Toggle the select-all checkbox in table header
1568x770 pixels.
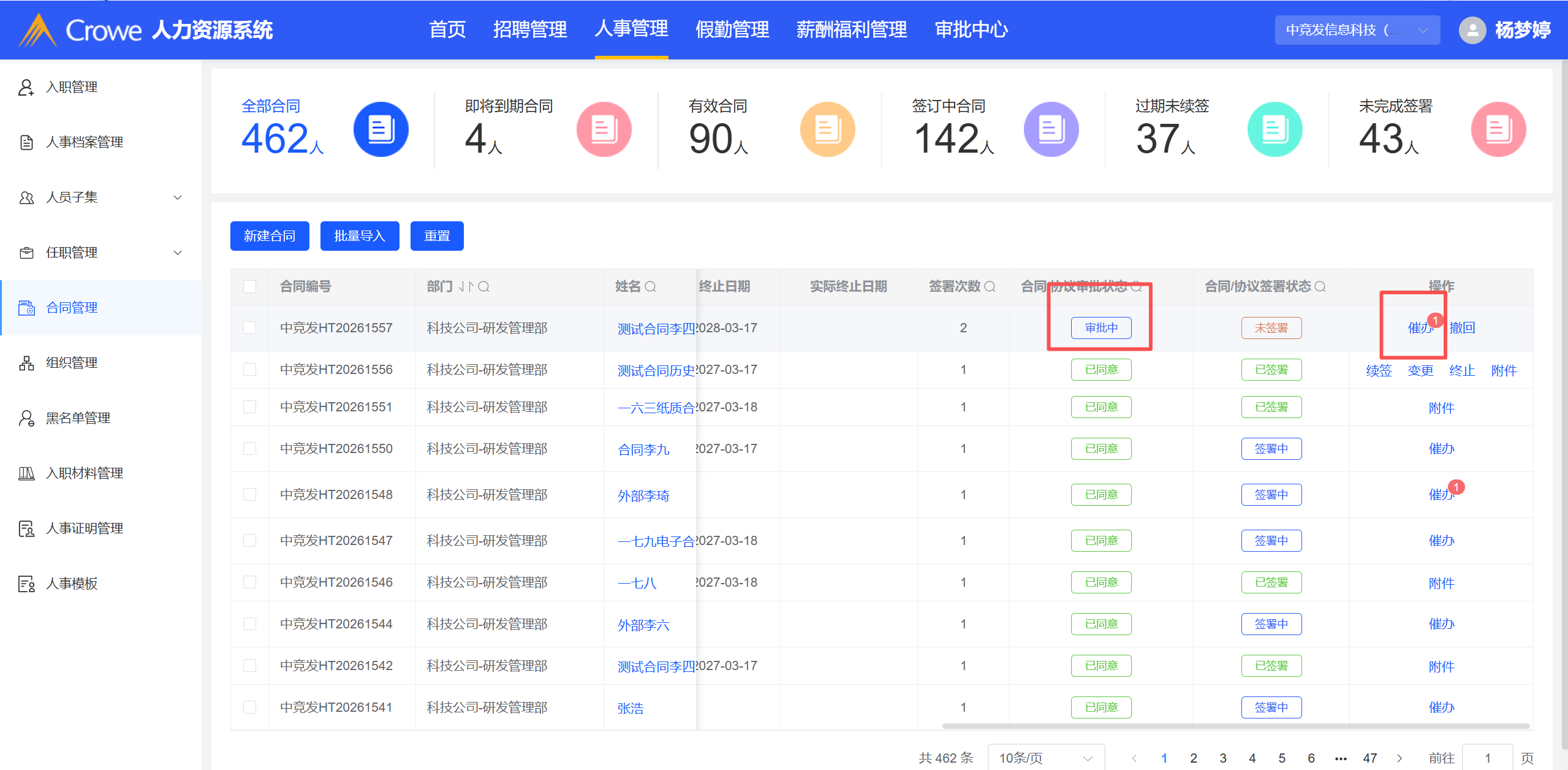coord(249,286)
